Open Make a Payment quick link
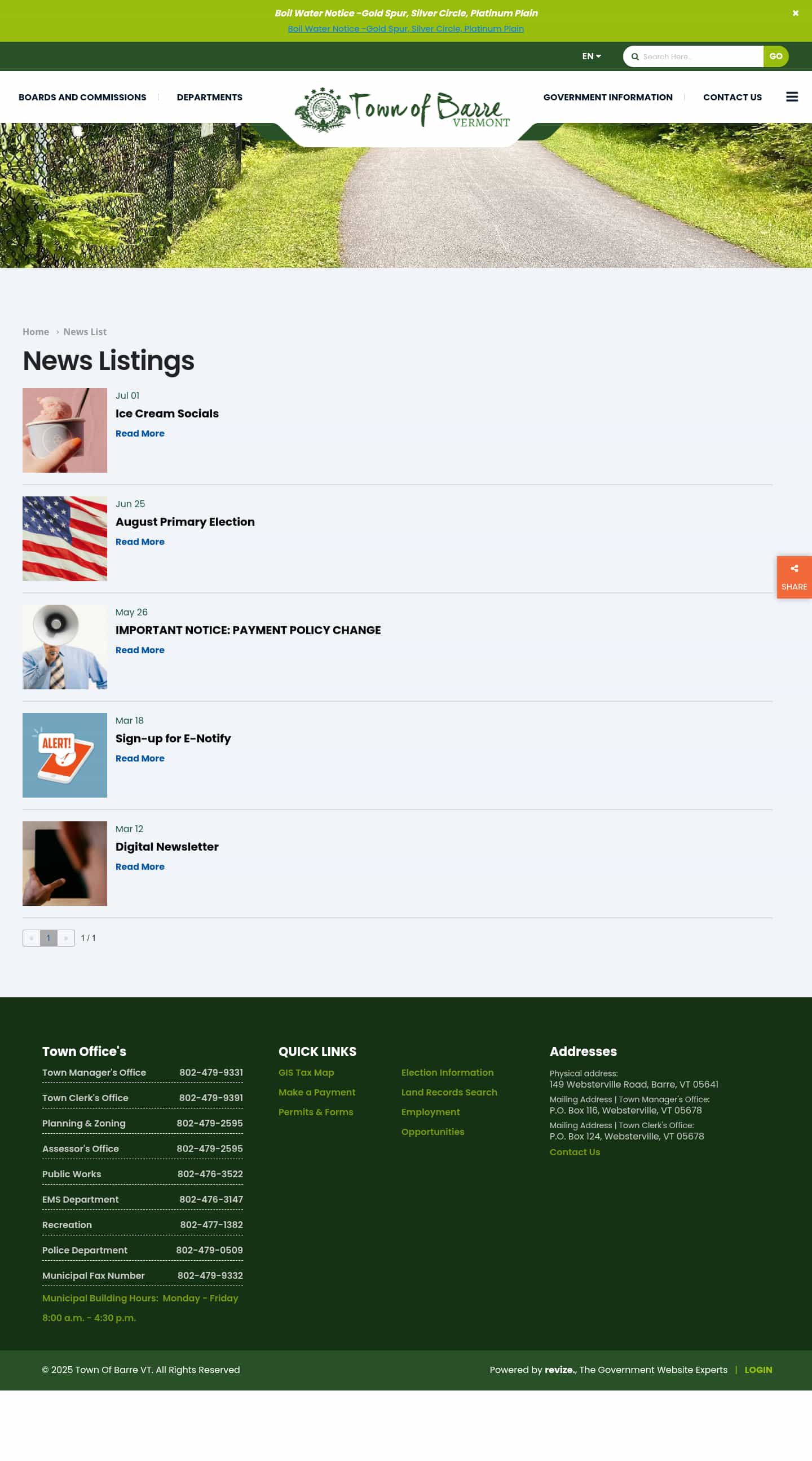812x1461 pixels. tap(316, 1092)
